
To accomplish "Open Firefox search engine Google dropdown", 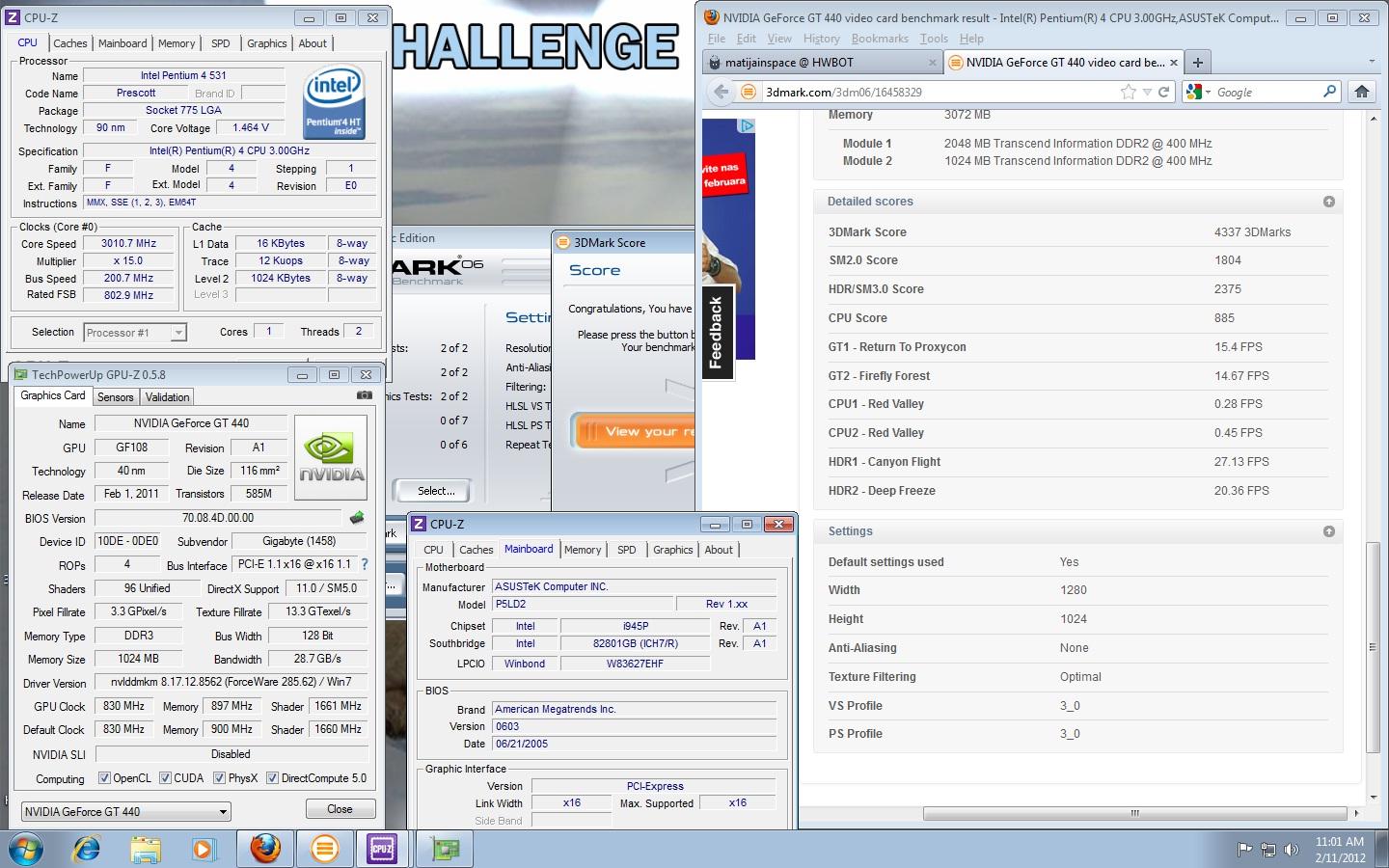I will pyautogui.click(x=1199, y=92).
